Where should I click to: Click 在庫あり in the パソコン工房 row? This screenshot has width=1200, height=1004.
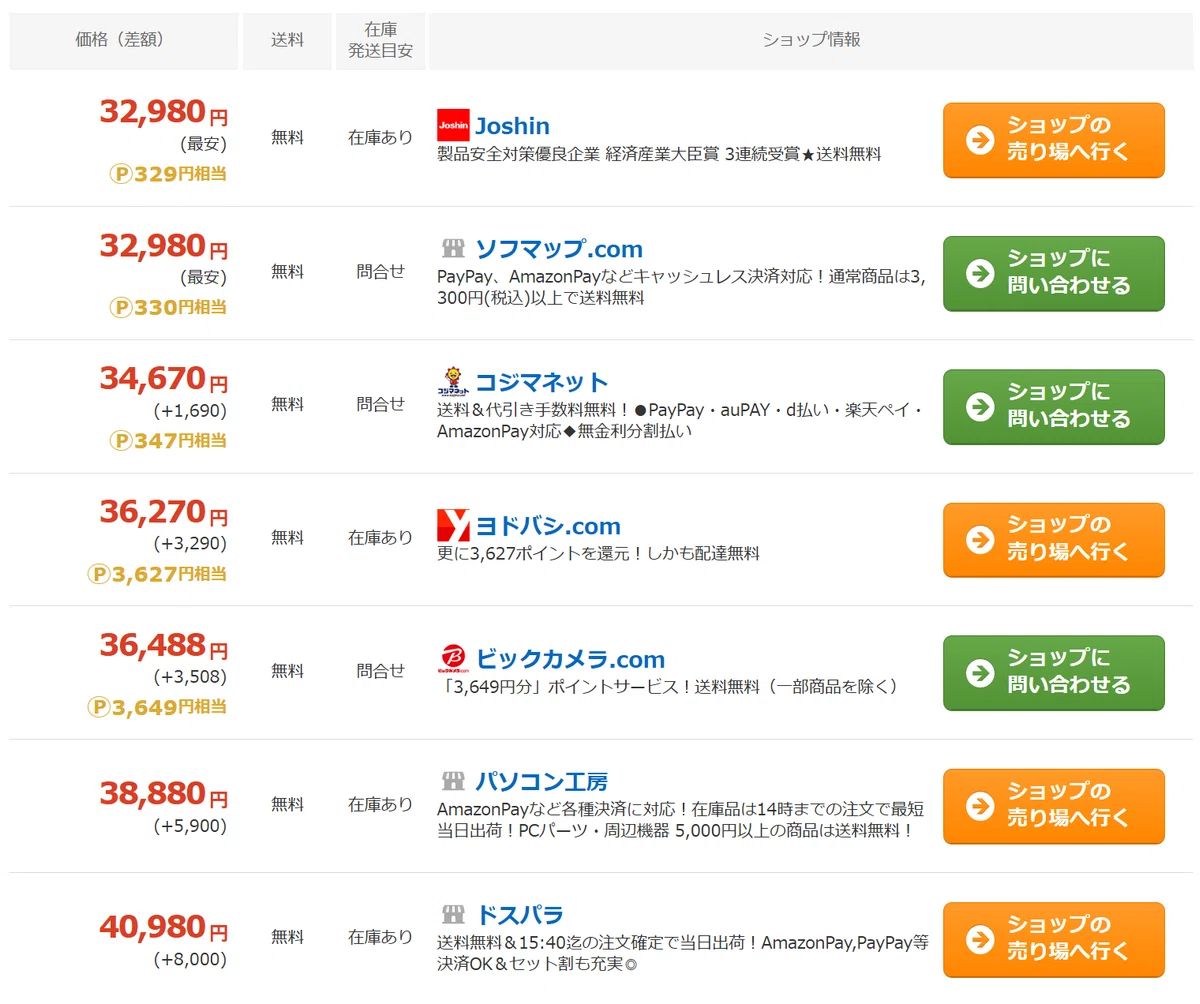point(380,804)
